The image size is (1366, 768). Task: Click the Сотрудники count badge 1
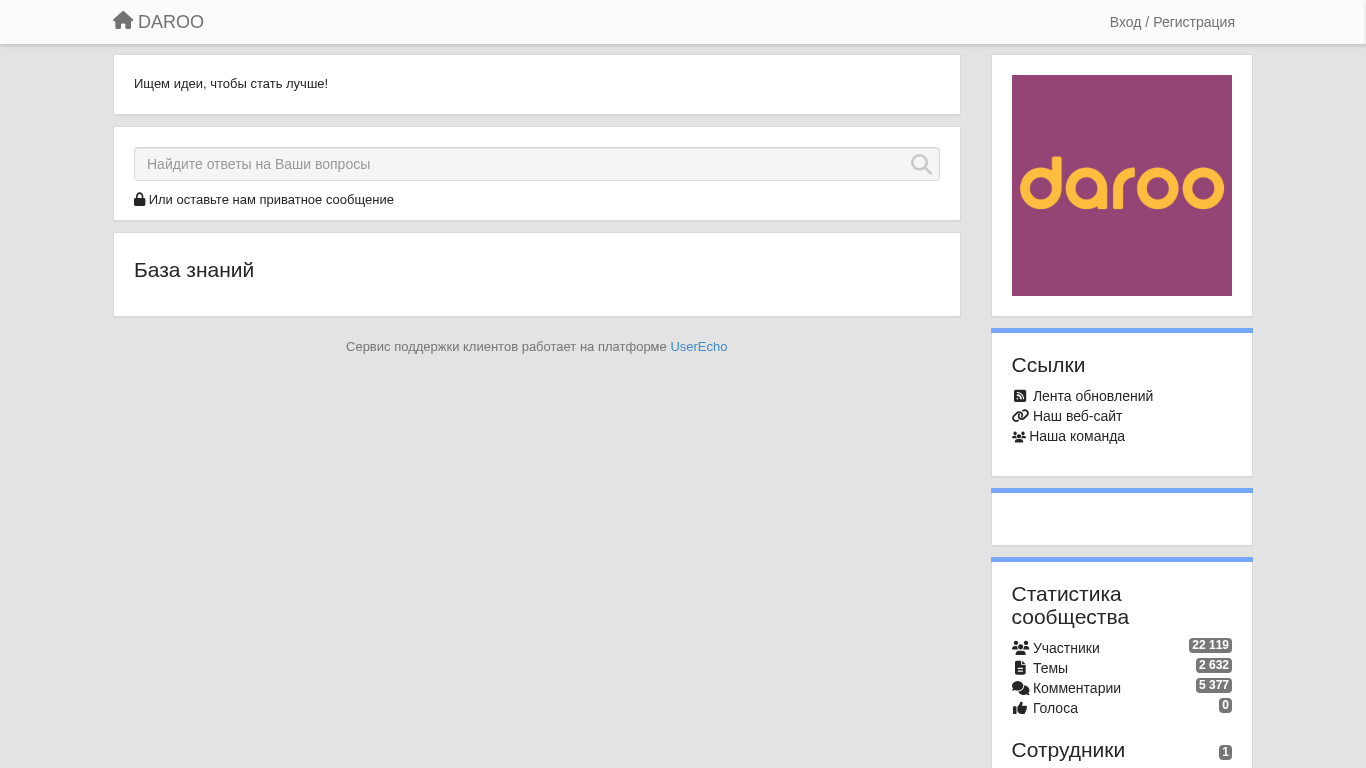[1225, 753]
